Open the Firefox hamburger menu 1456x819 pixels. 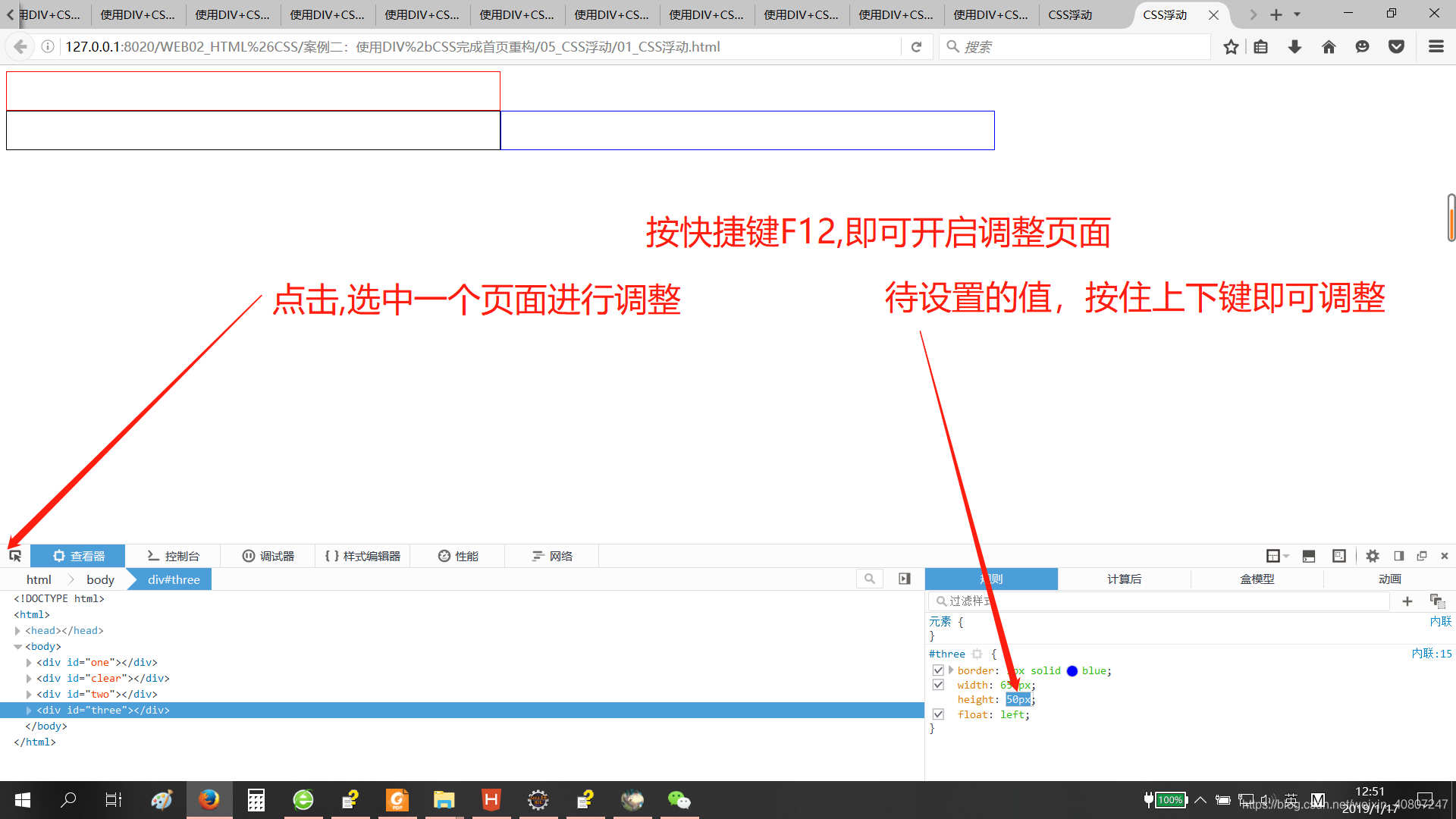pyautogui.click(x=1436, y=47)
